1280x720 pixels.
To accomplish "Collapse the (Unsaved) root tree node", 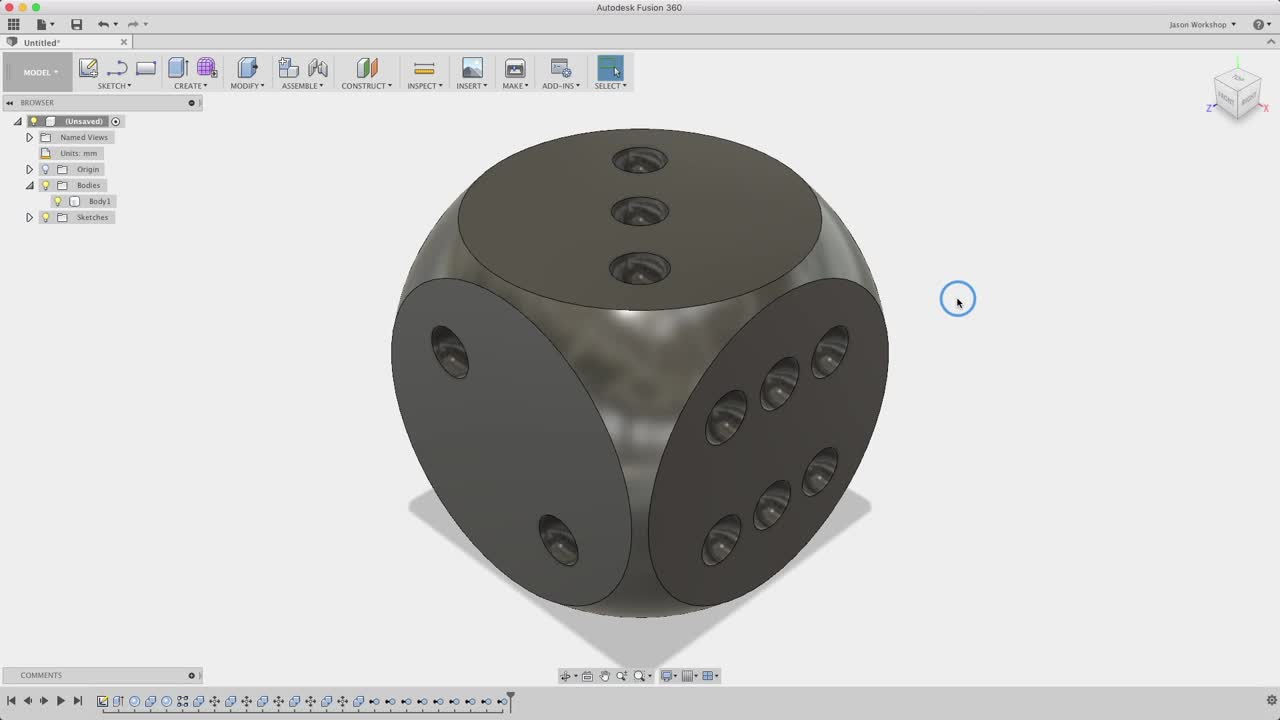I will click(x=17, y=121).
